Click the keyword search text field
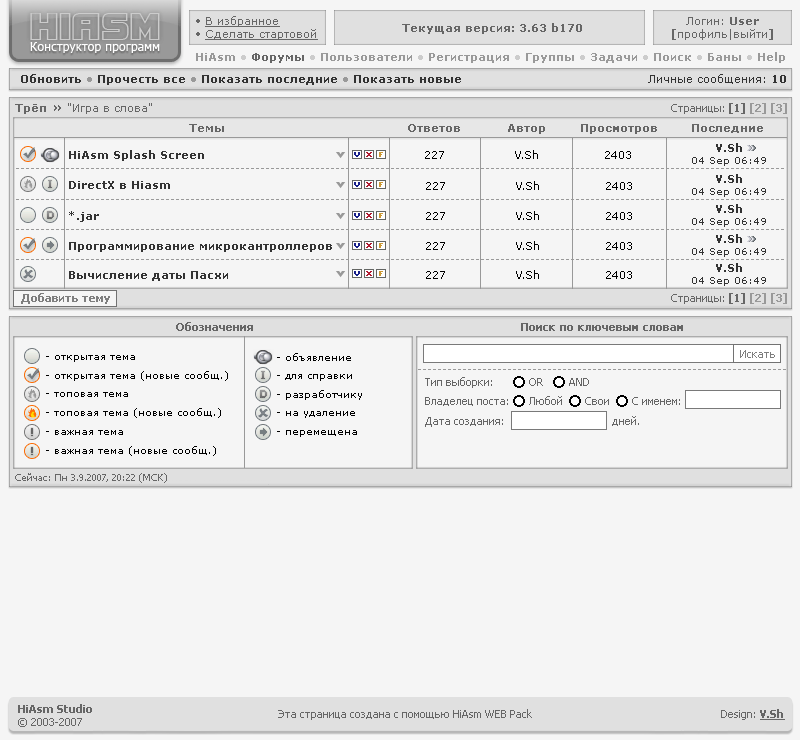Viewport: 800px width, 740px height. 578,354
